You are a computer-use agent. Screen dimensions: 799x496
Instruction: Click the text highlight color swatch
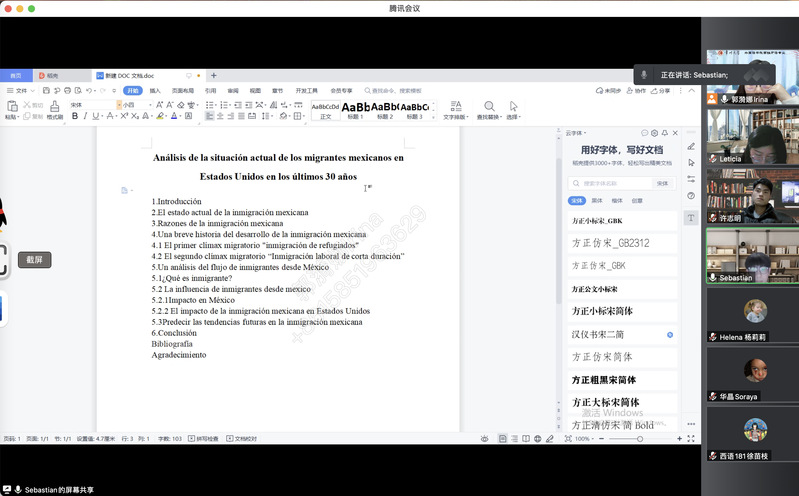pyautogui.click(x=160, y=116)
